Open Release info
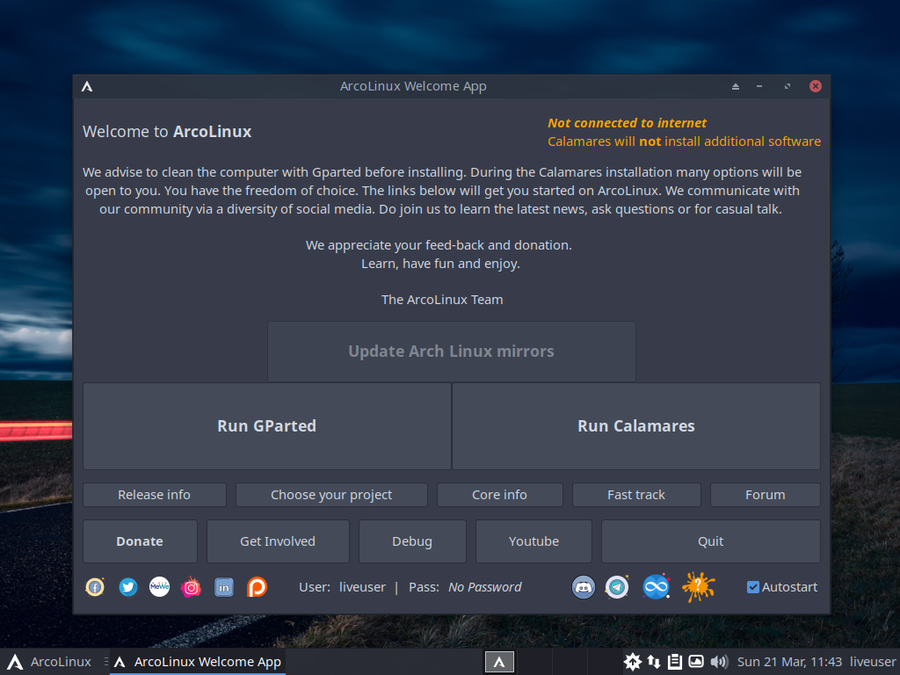 click(x=154, y=495)
